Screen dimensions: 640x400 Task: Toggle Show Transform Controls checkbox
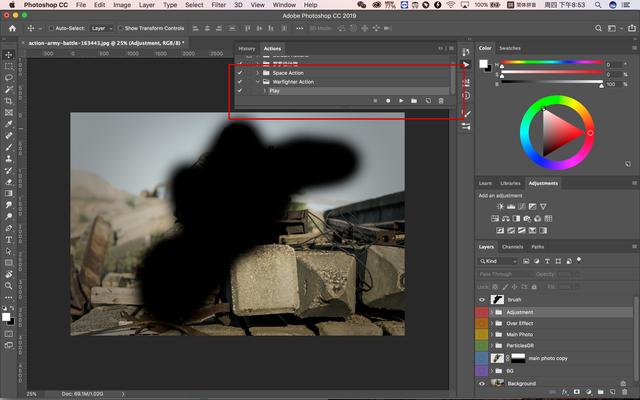click(x=121, y=28)
